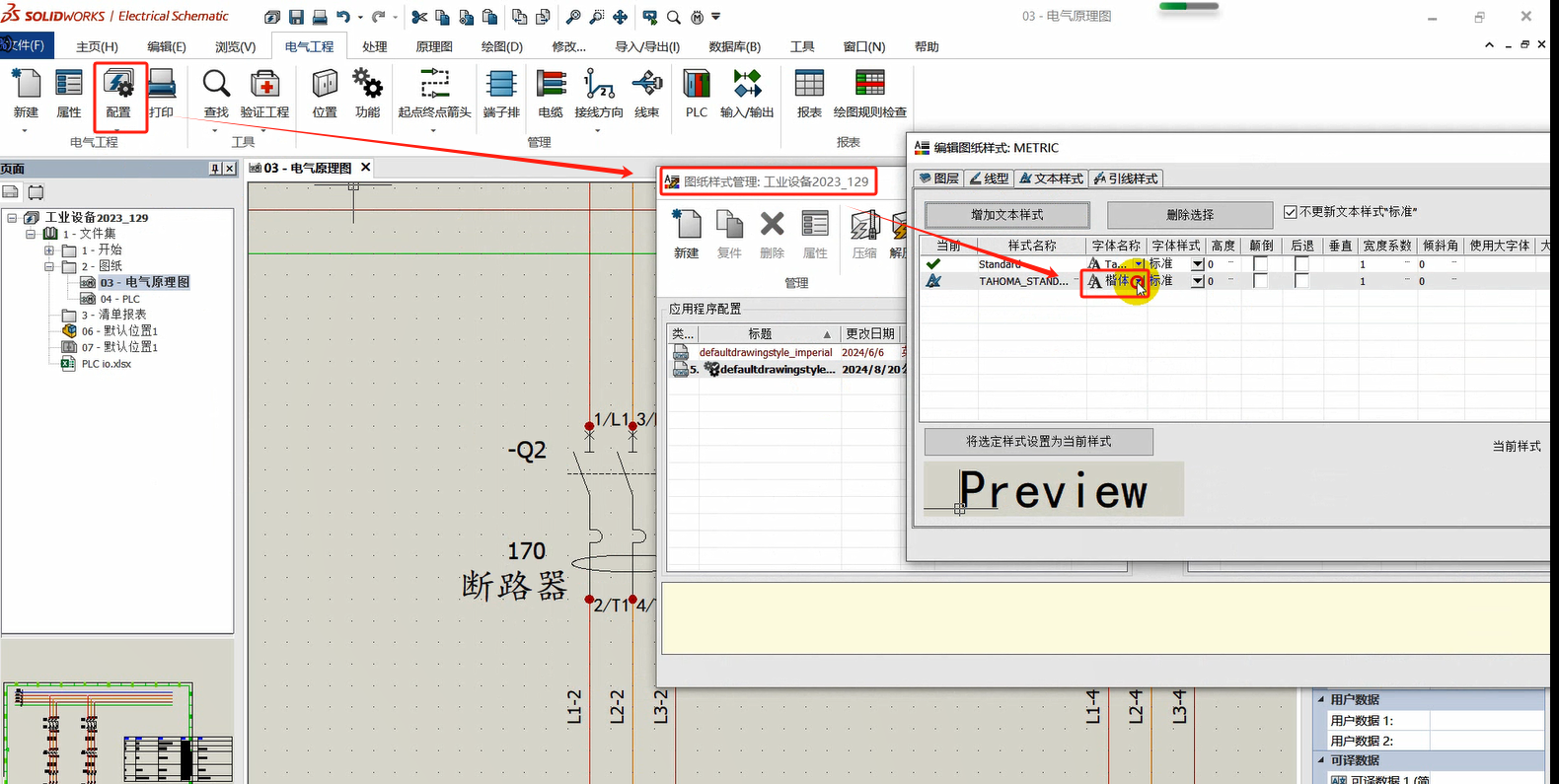The width and height of the screenshot is (1559, 784).
Task: Open the PLC manager
Action: pos(697,95)
